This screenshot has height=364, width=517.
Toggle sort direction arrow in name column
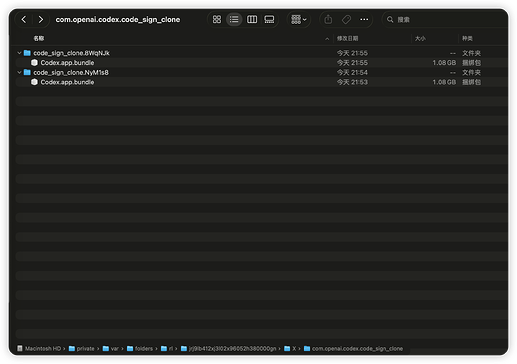(327, 39)
